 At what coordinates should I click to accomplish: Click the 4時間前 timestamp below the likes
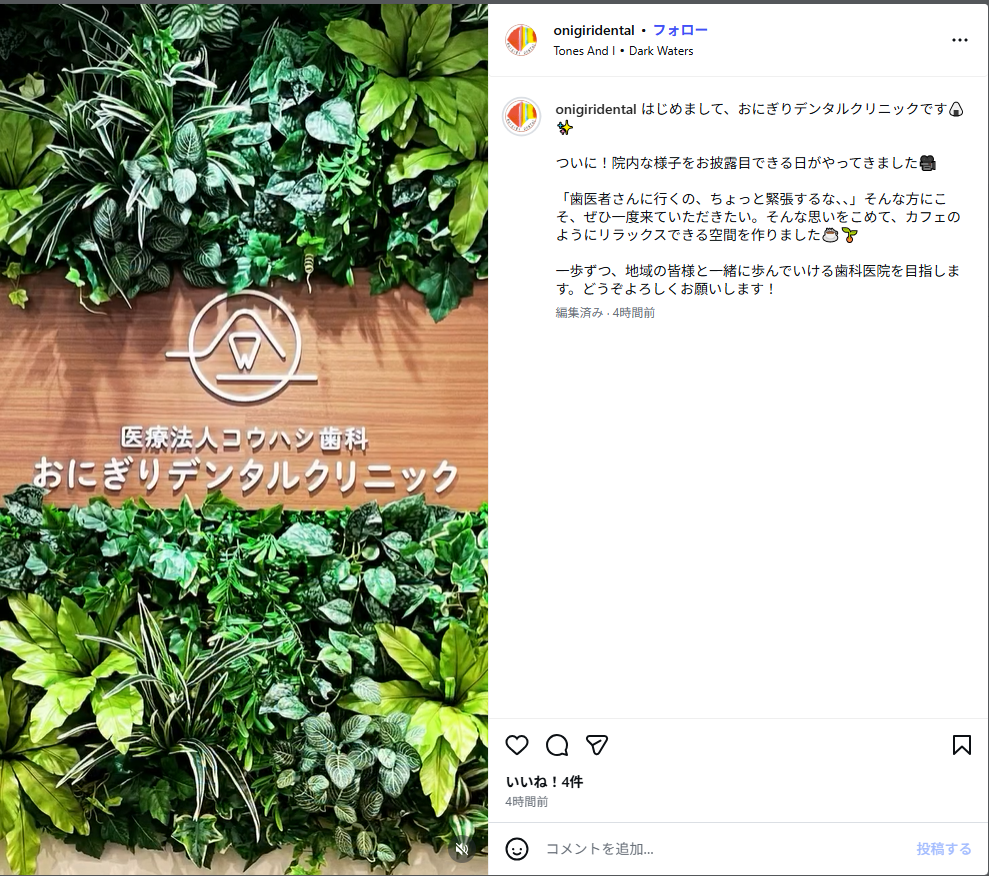click(527, 802)
